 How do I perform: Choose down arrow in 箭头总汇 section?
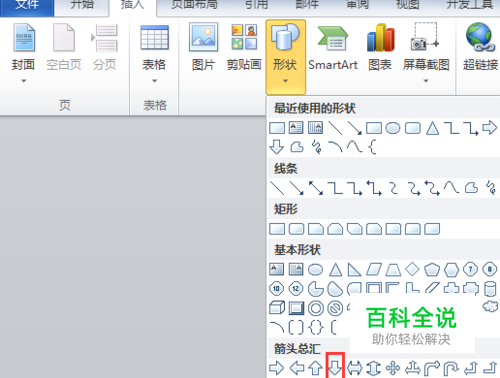(335, 368)
